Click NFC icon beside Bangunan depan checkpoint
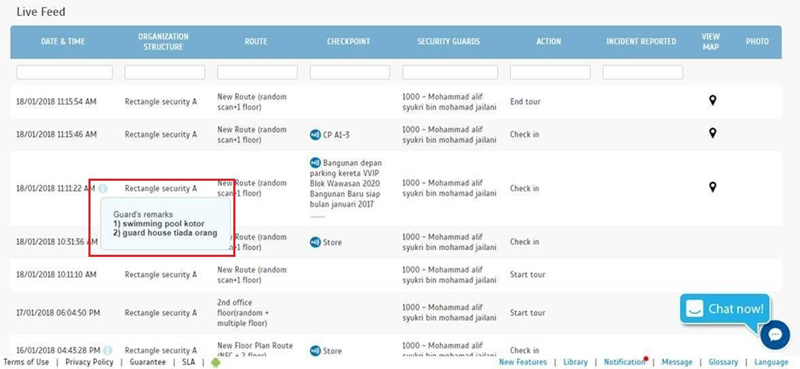Screen dimensions: 800x369 click(x=315, y=163)
